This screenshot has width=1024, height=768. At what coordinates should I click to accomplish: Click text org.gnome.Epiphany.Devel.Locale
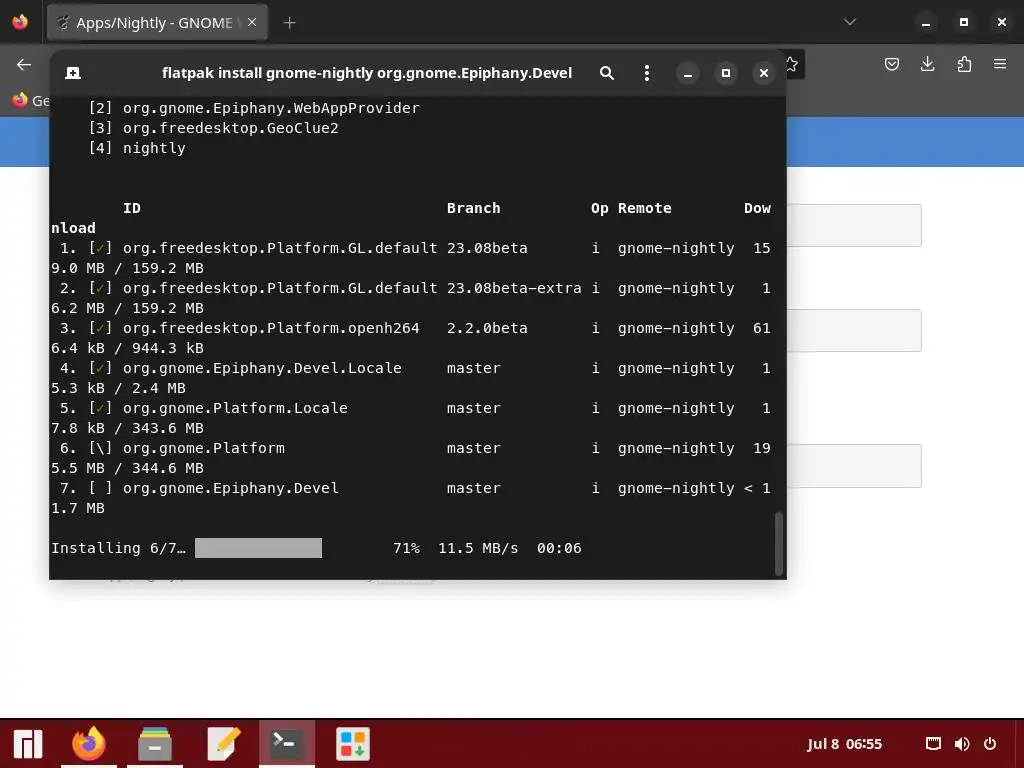pyautogui.click(x=262, y=368)
